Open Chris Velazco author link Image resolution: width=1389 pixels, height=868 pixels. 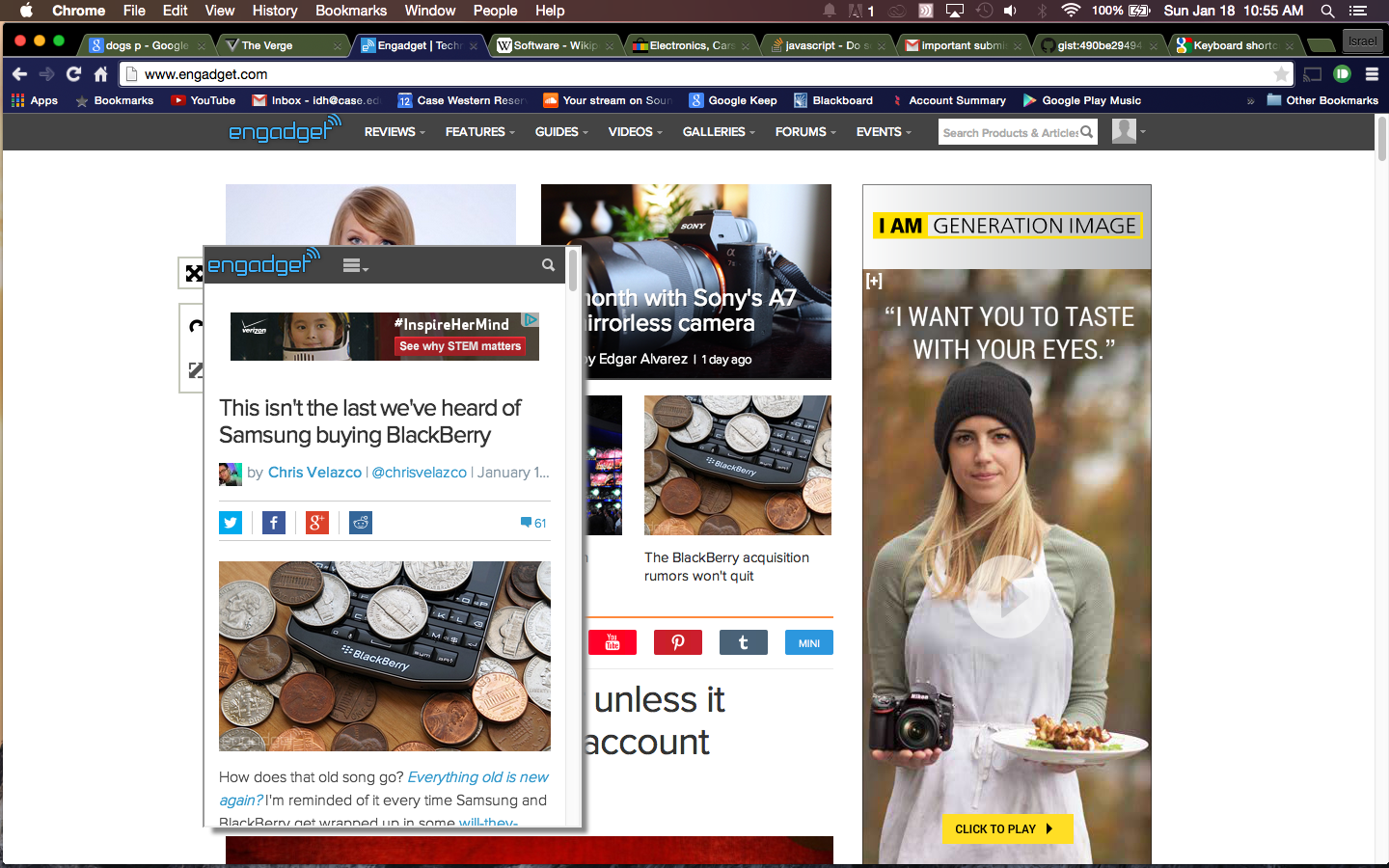314,473
